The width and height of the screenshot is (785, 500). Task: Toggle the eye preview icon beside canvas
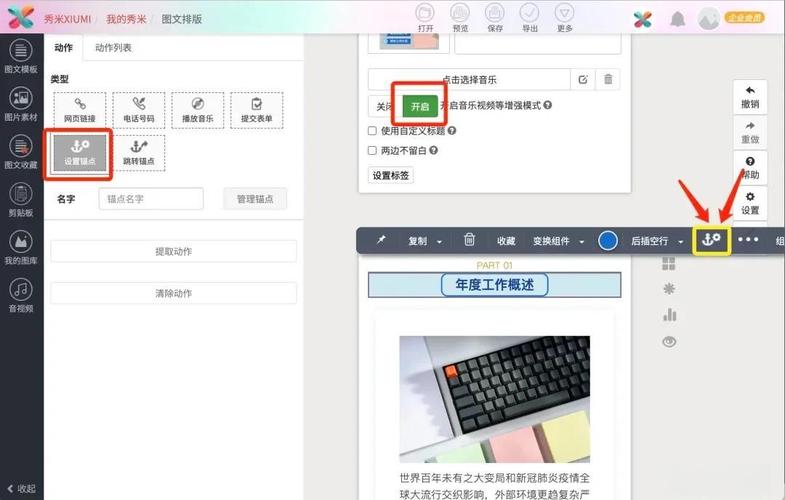click(x=669, y=342)
